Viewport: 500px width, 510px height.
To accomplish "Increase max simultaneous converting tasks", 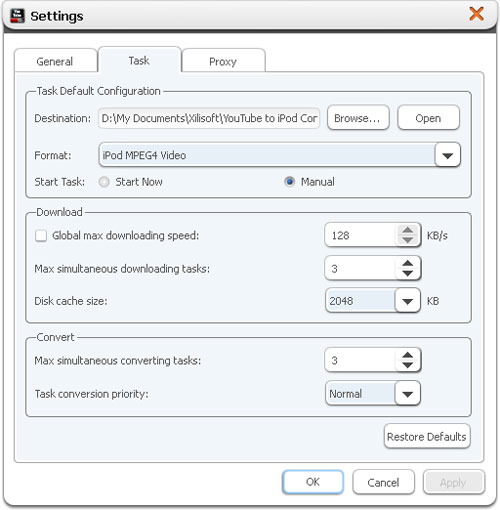I will pos(408,355).
